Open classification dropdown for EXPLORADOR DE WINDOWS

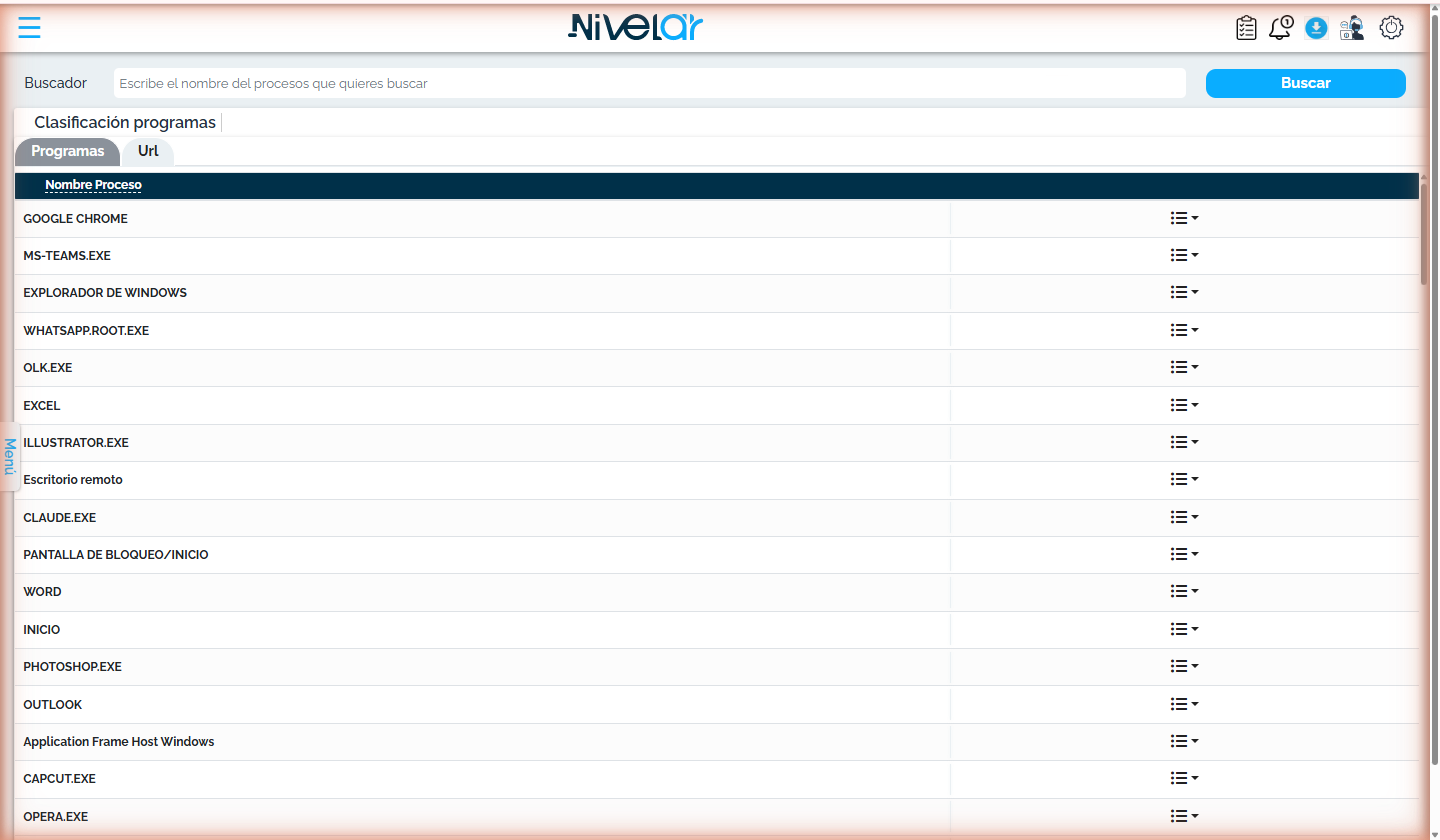1184,292
